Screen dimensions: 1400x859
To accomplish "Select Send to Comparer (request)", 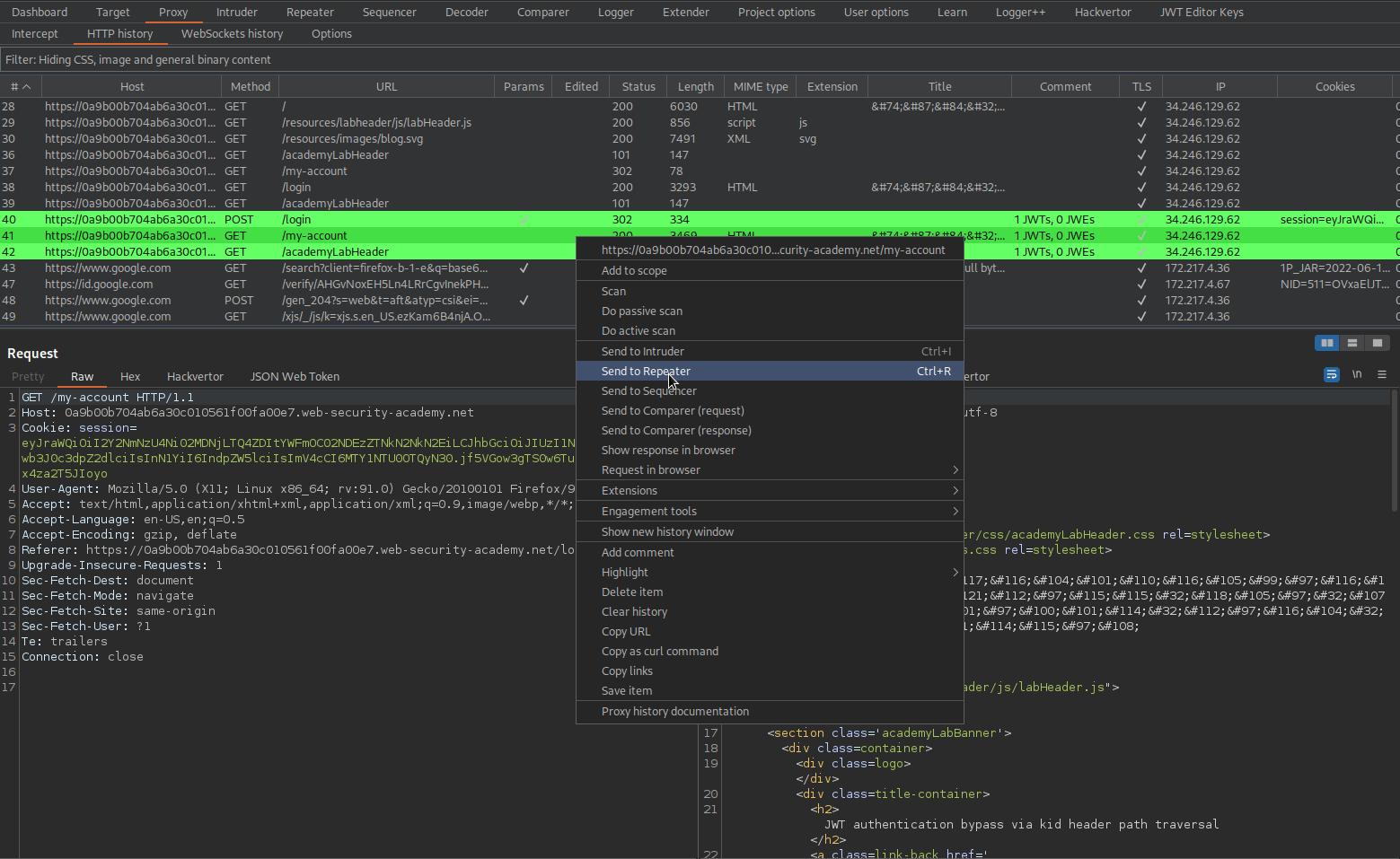I will click(770, 411).
